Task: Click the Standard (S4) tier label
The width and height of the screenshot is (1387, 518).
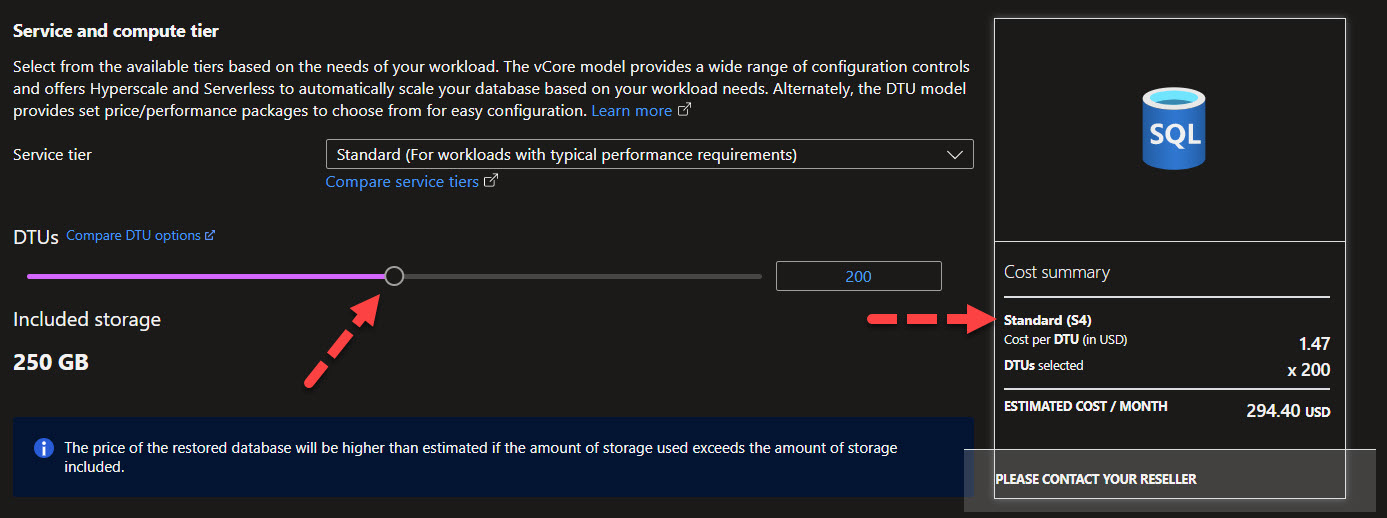Action: pos(1047,320)
